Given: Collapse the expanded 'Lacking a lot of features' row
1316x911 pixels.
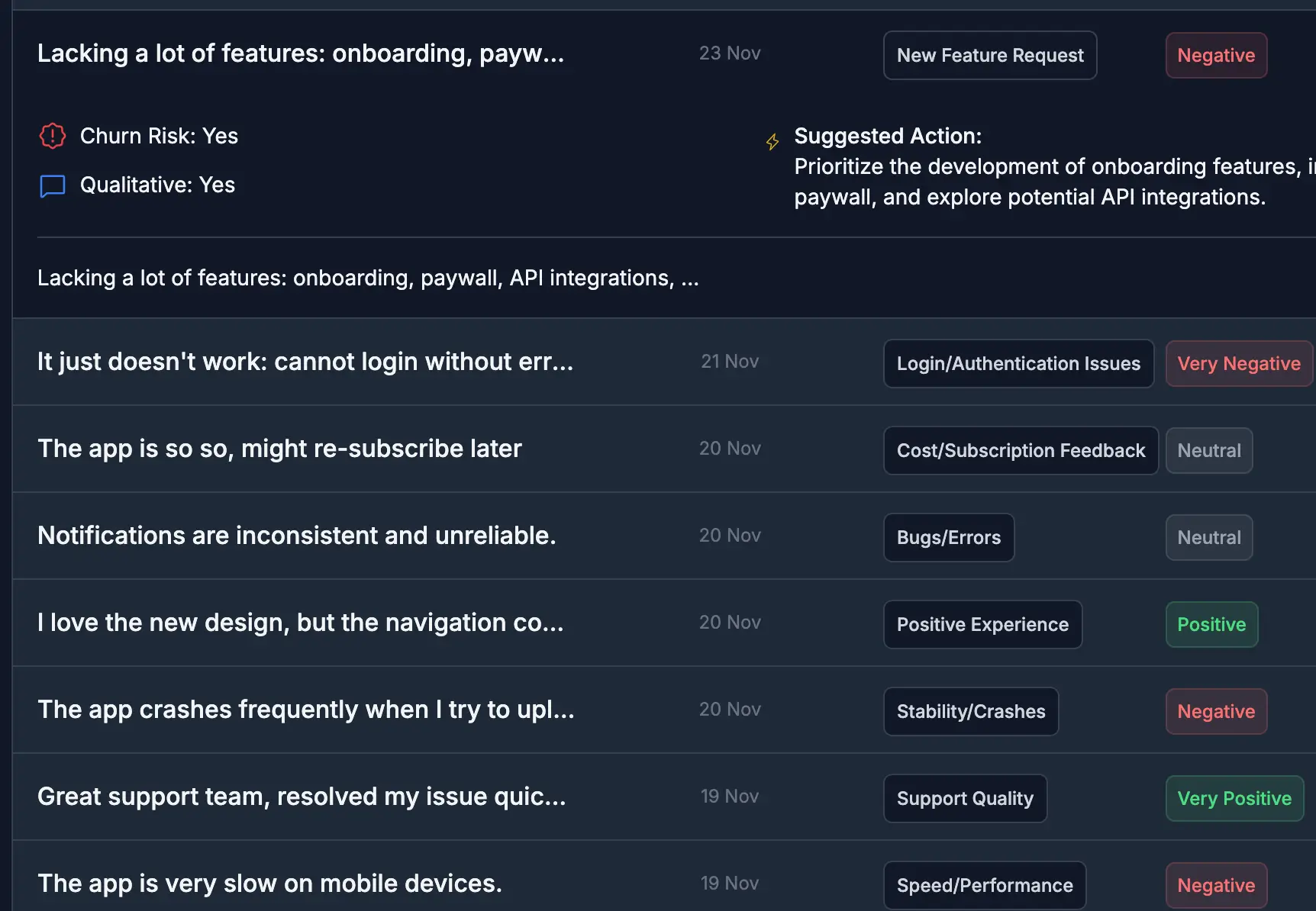Looking at the screenshot, I should coord(301,54).
